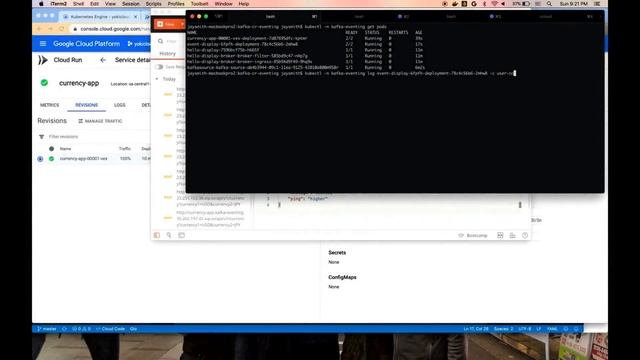The height and width of the screenshot is (360, 640).
Task: Open the Apple menu
Action: pos(41,4)
